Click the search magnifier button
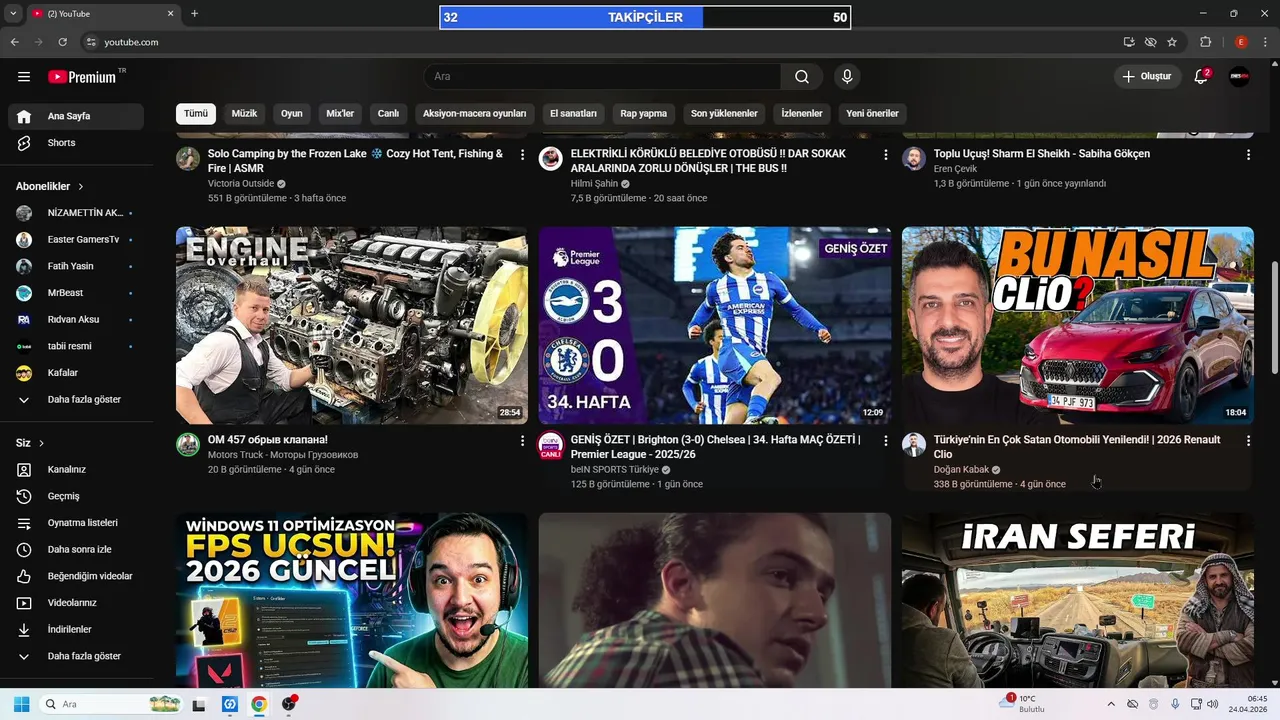The width and height of the screenshot is (1280, 720). [802, 77]
